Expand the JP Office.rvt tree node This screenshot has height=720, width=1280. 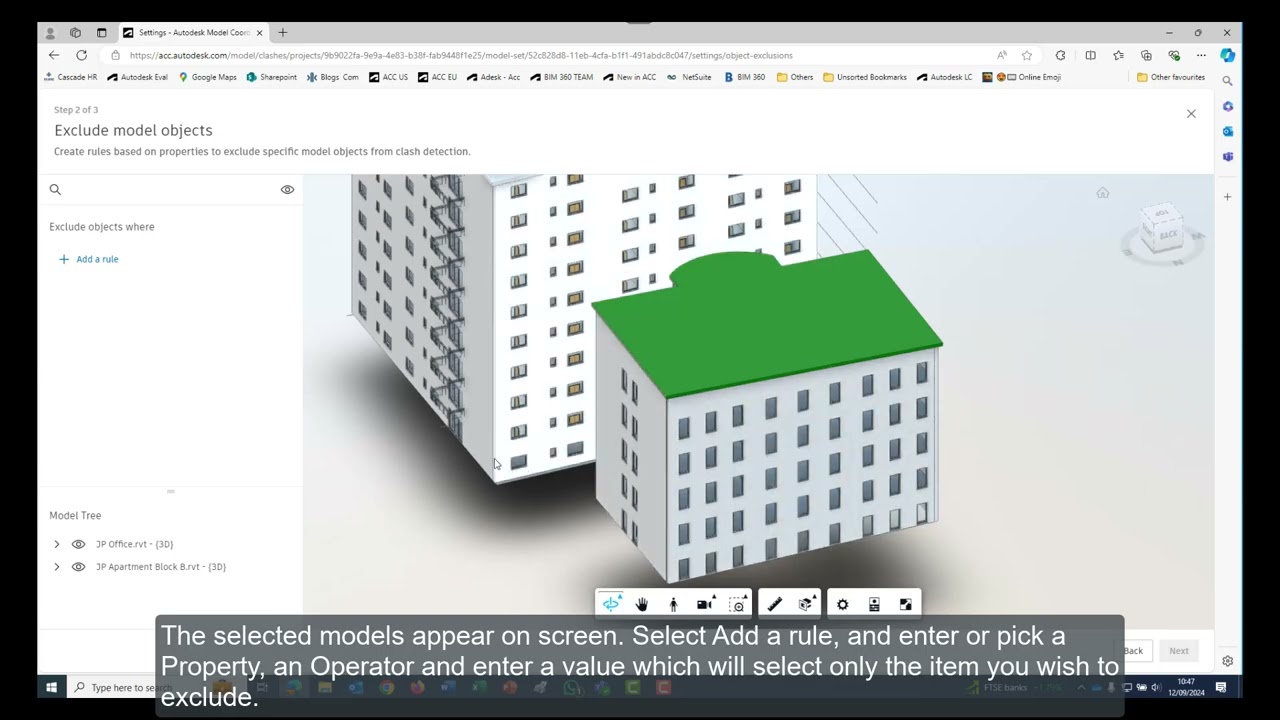pyautogui.click(x=56, y=544)
